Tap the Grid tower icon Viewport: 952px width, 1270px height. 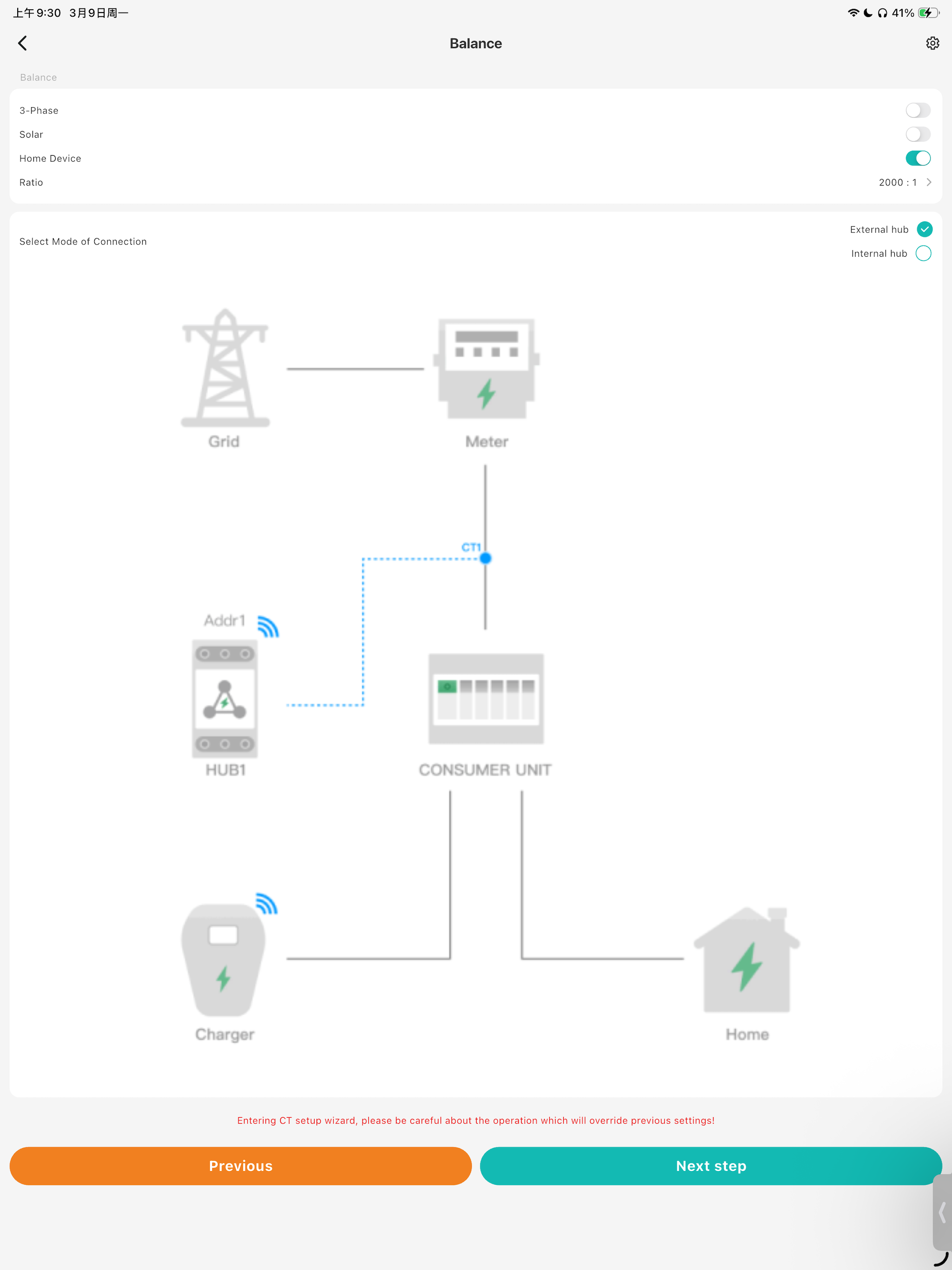(x=225, y=368)
